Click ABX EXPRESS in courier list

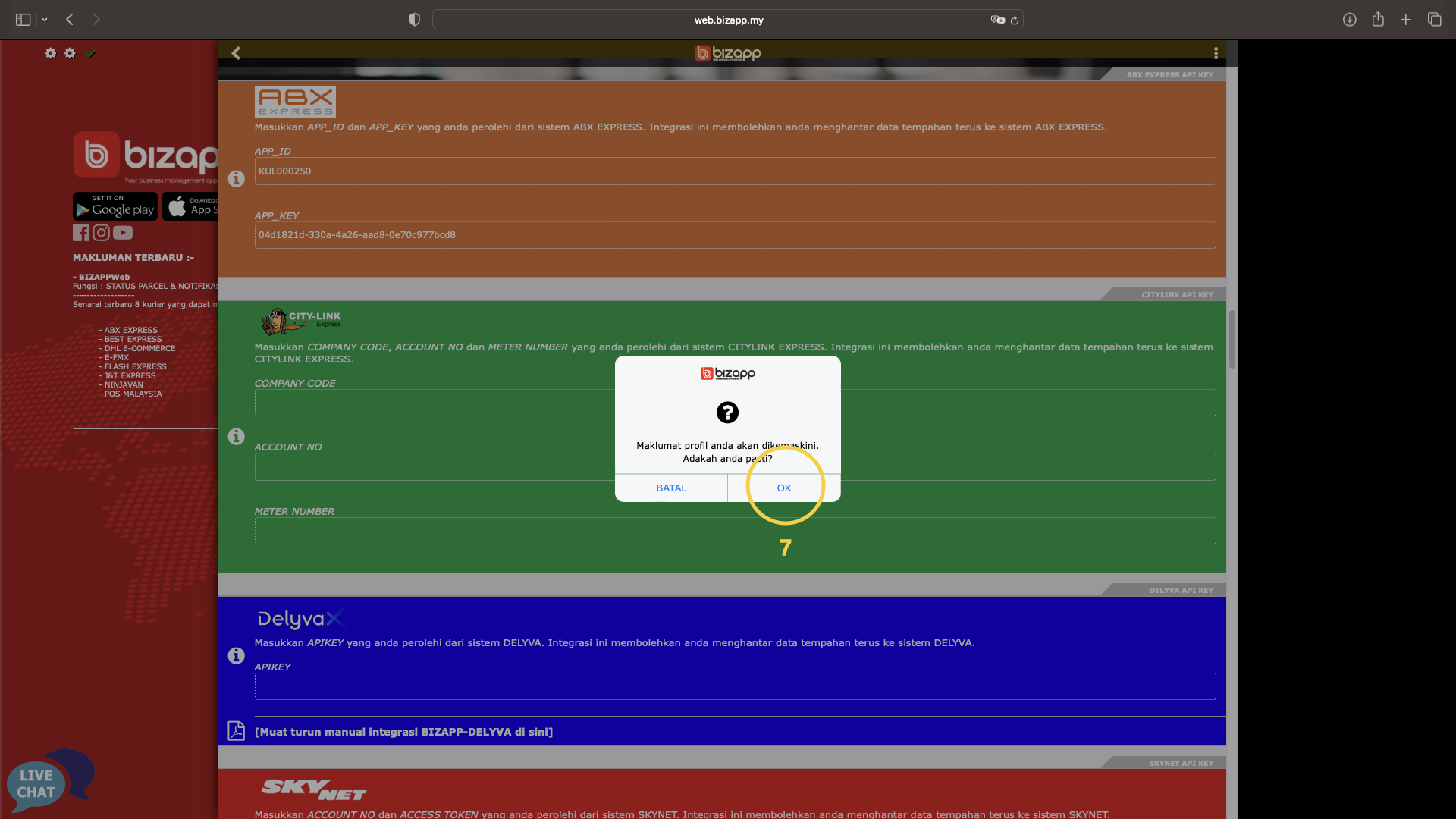click(130, 331)
